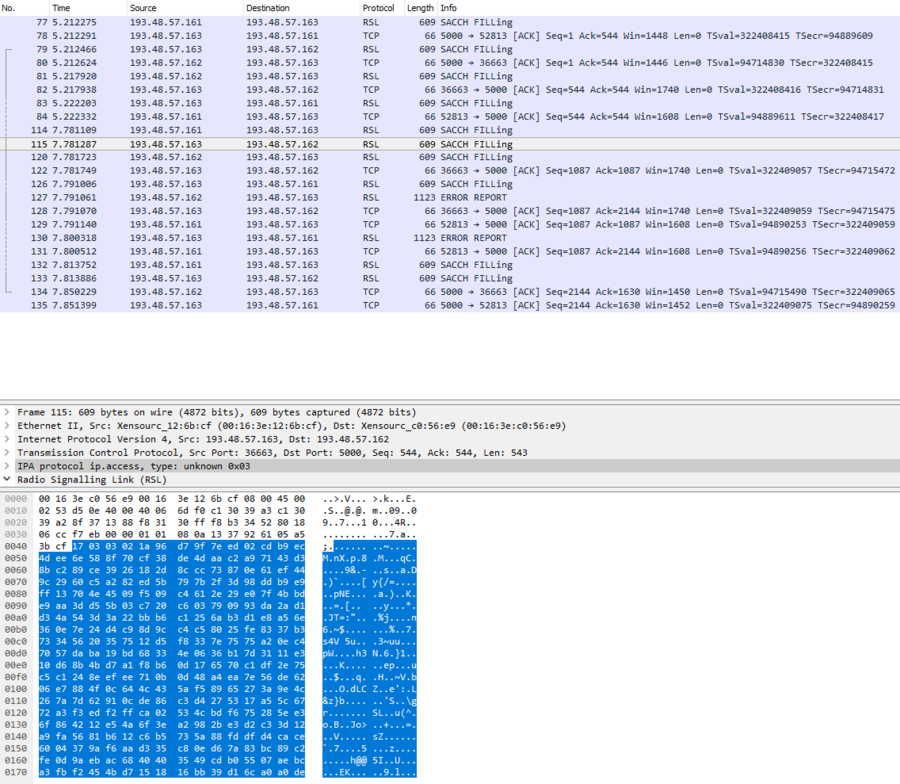Click the Length column header

(420, 8)
